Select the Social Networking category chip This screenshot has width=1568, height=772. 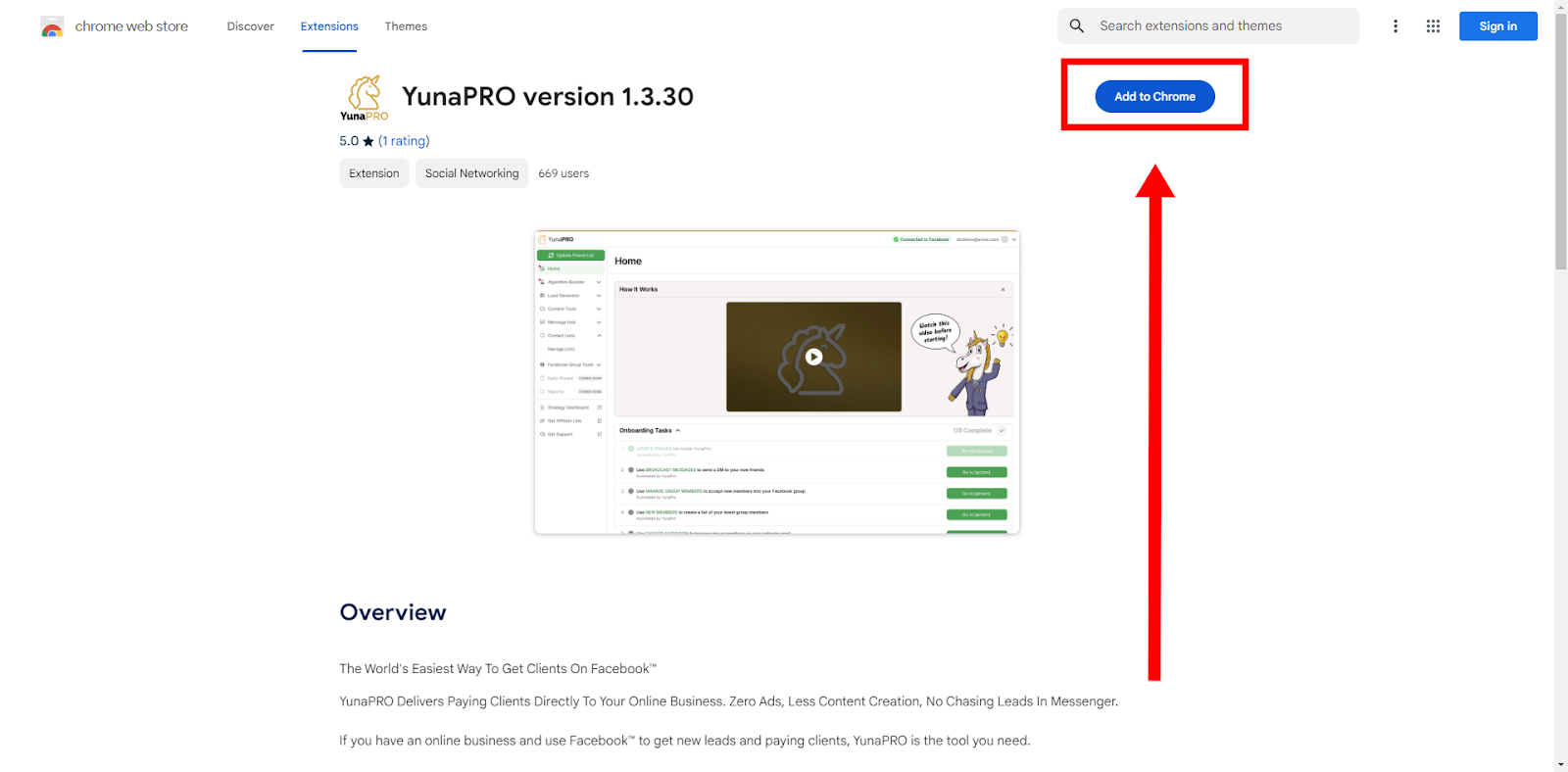coord(471,173)
